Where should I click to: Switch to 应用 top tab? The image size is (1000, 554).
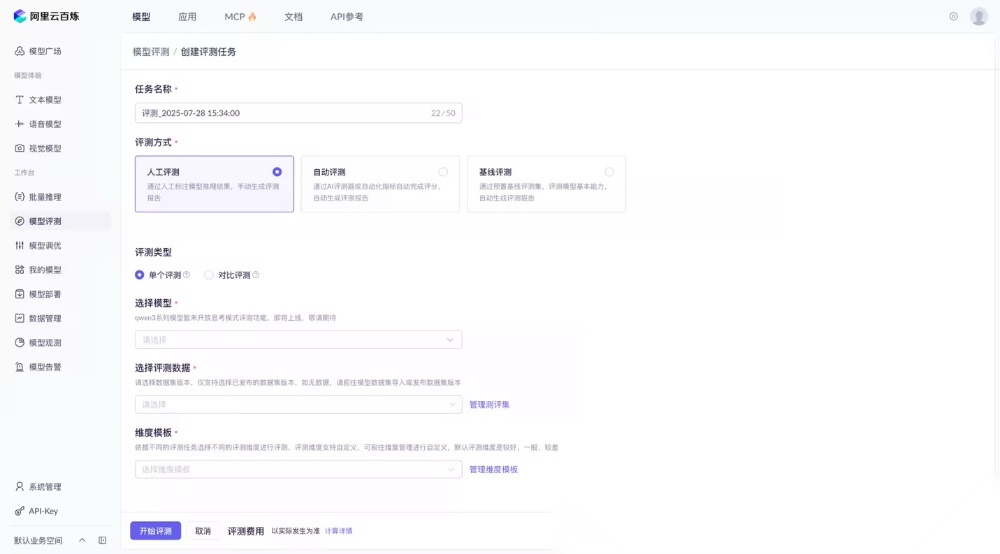pos(188,17)
